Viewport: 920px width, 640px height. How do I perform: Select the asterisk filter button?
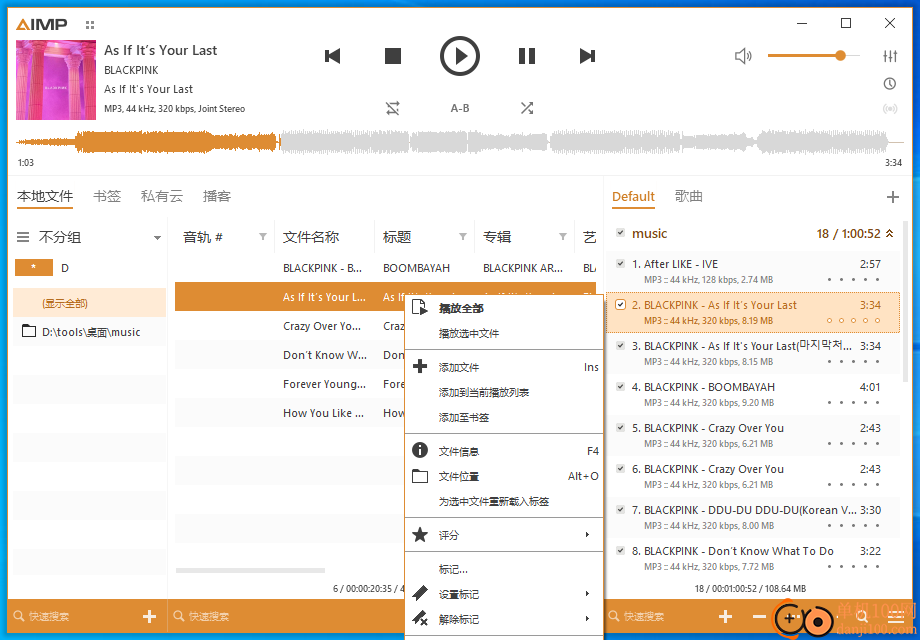[33, 268]
